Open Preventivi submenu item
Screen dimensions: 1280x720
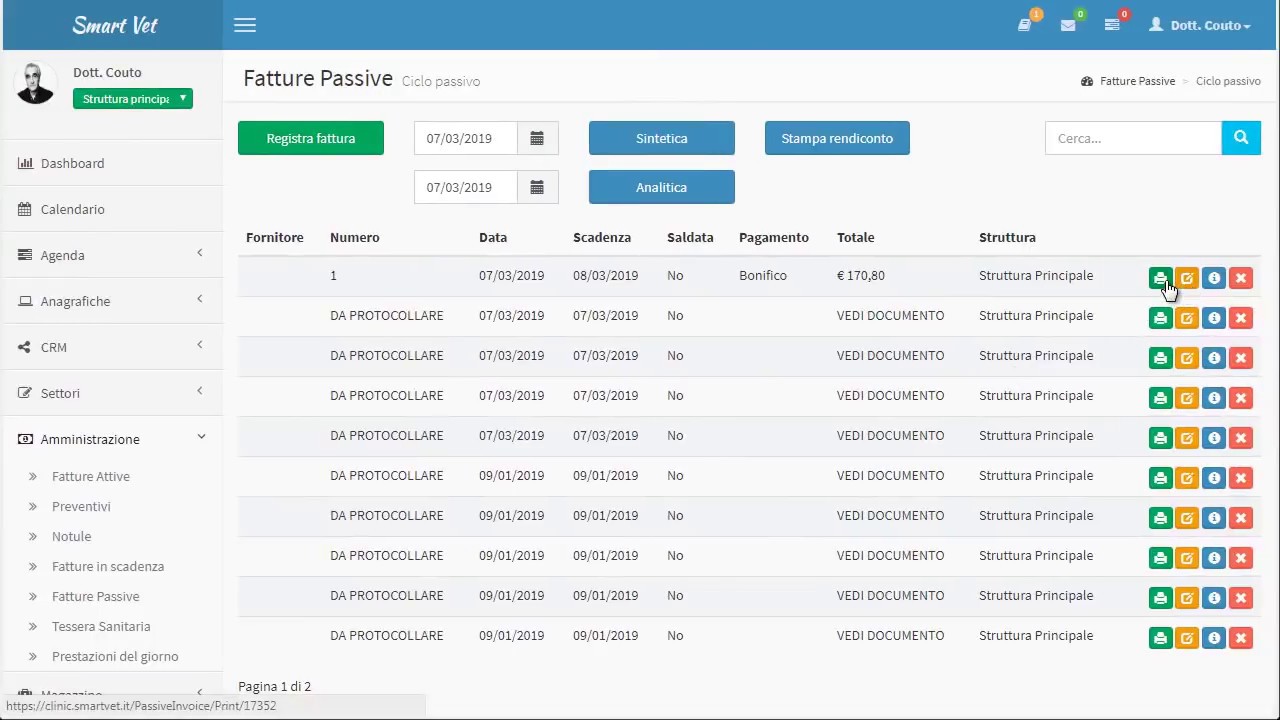[81, 506]
